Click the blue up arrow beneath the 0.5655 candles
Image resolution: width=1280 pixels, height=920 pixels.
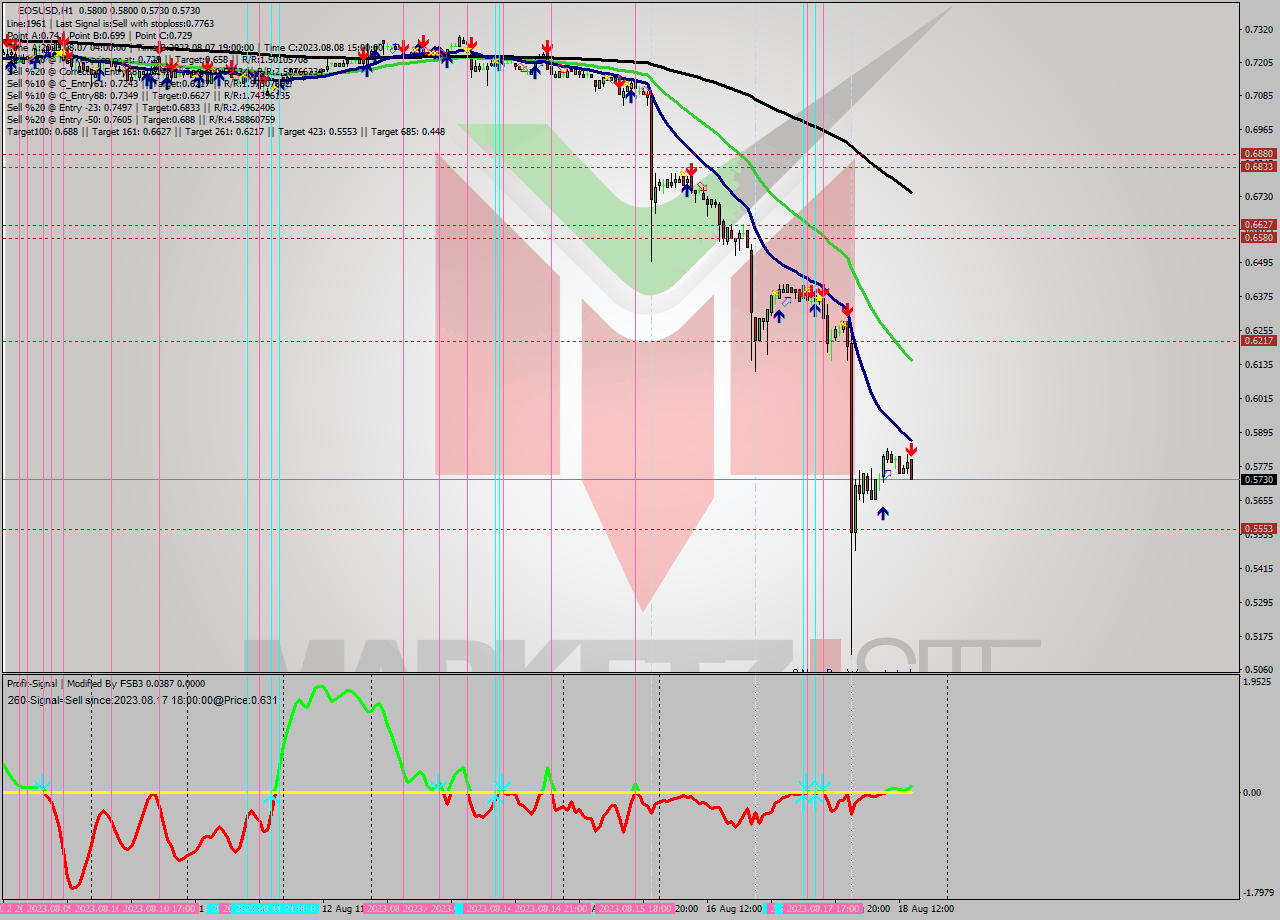click(883, 512)
